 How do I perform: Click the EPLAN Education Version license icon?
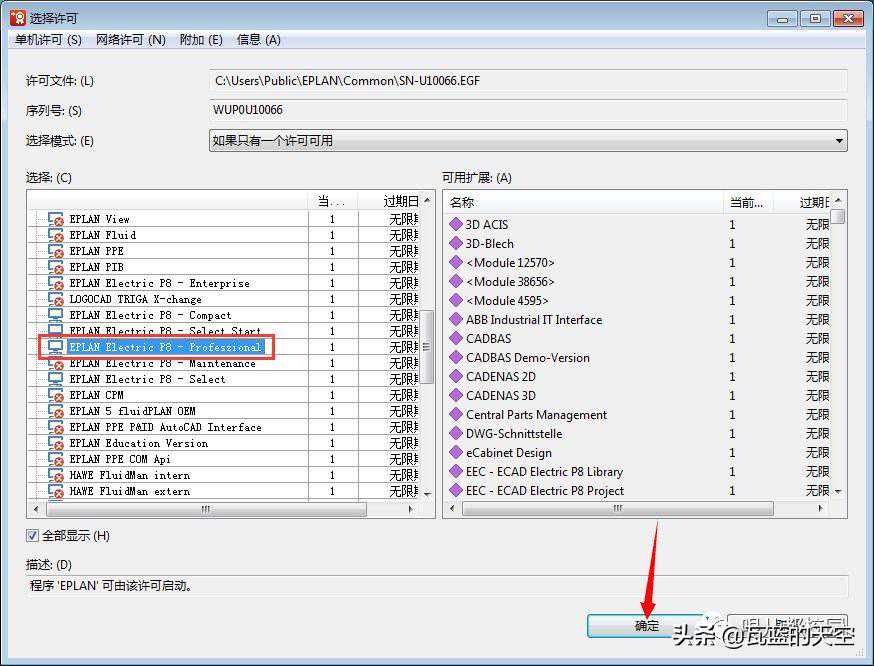point(56,443)
